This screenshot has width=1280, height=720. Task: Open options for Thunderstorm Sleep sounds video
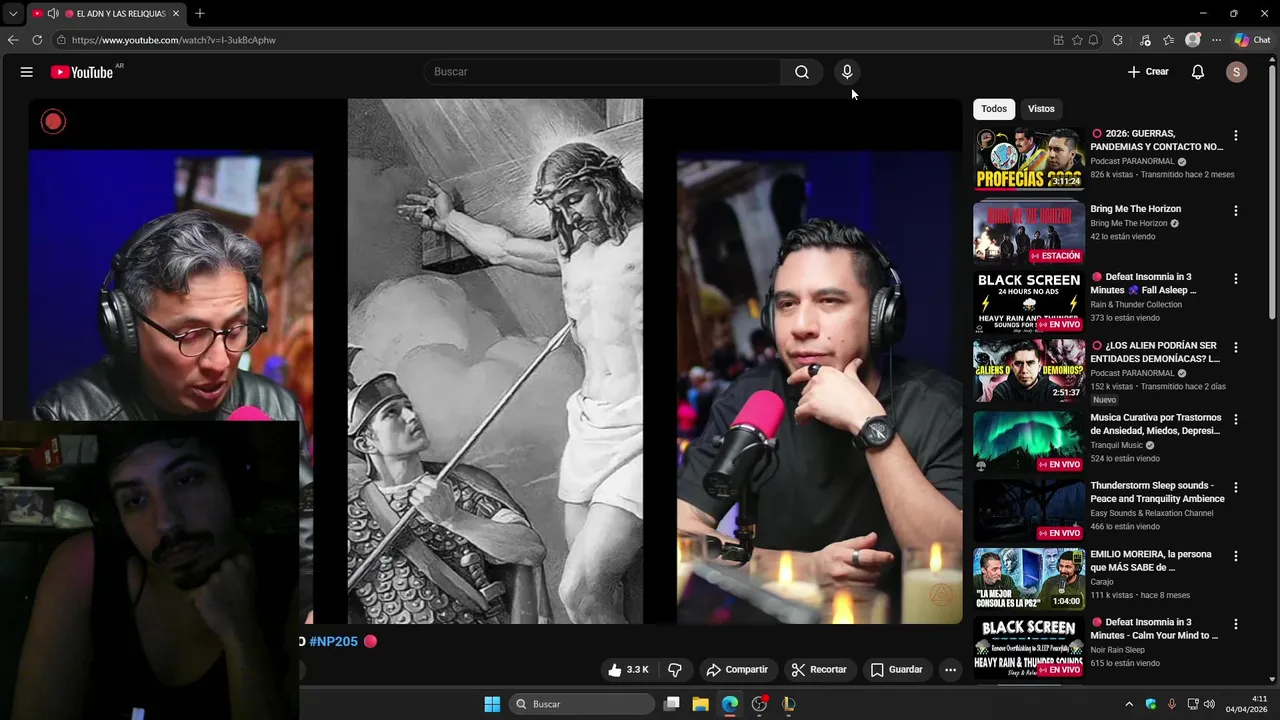(x=1236, y=487)
